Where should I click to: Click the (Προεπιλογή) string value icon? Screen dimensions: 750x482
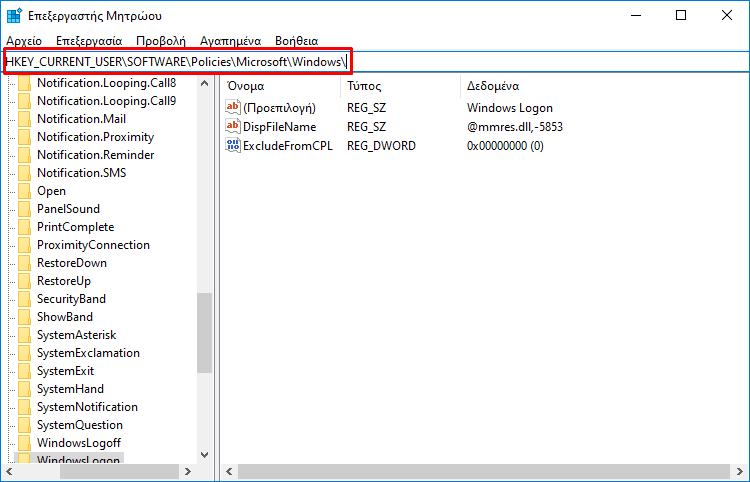[233, 107]
